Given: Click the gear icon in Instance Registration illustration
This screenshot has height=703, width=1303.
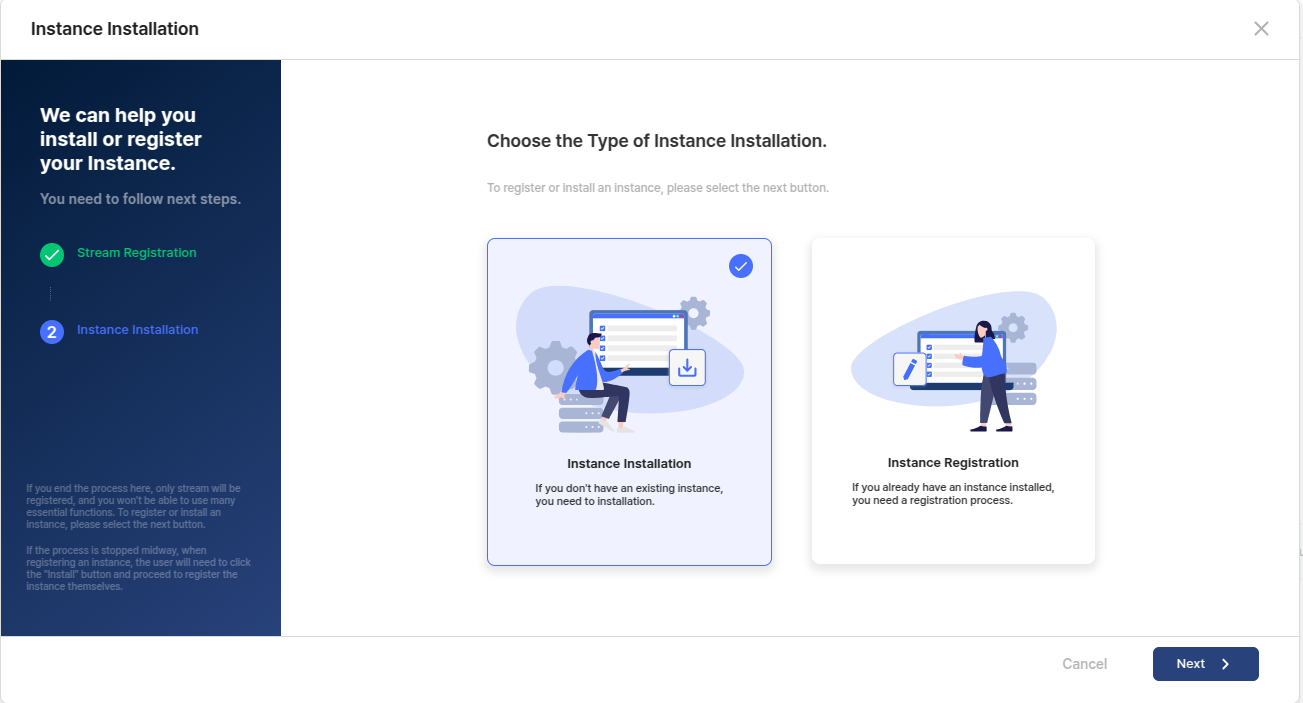Looking at the screenshot, I should pos(1014,327).
